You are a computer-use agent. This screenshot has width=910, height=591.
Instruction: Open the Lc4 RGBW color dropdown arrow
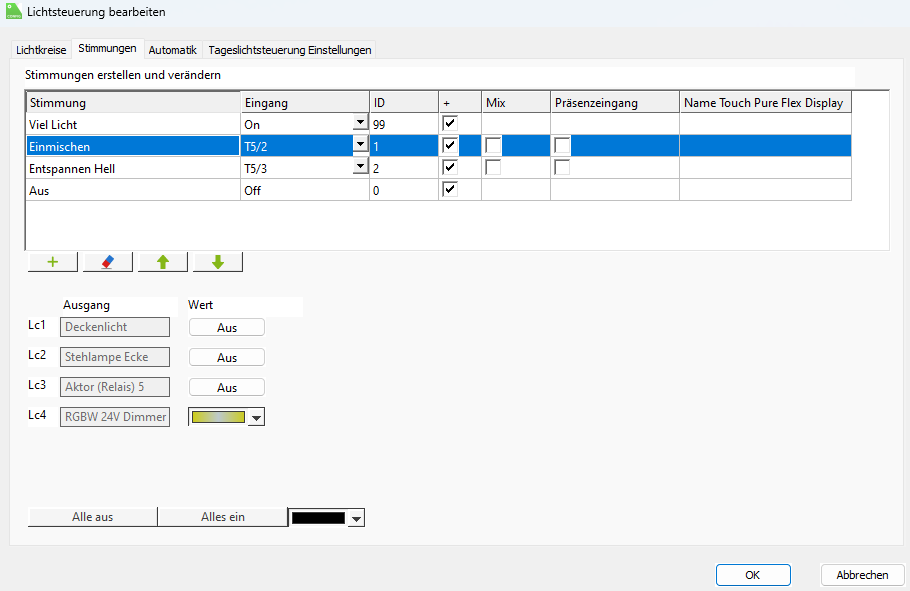click(x=256, y=418)
